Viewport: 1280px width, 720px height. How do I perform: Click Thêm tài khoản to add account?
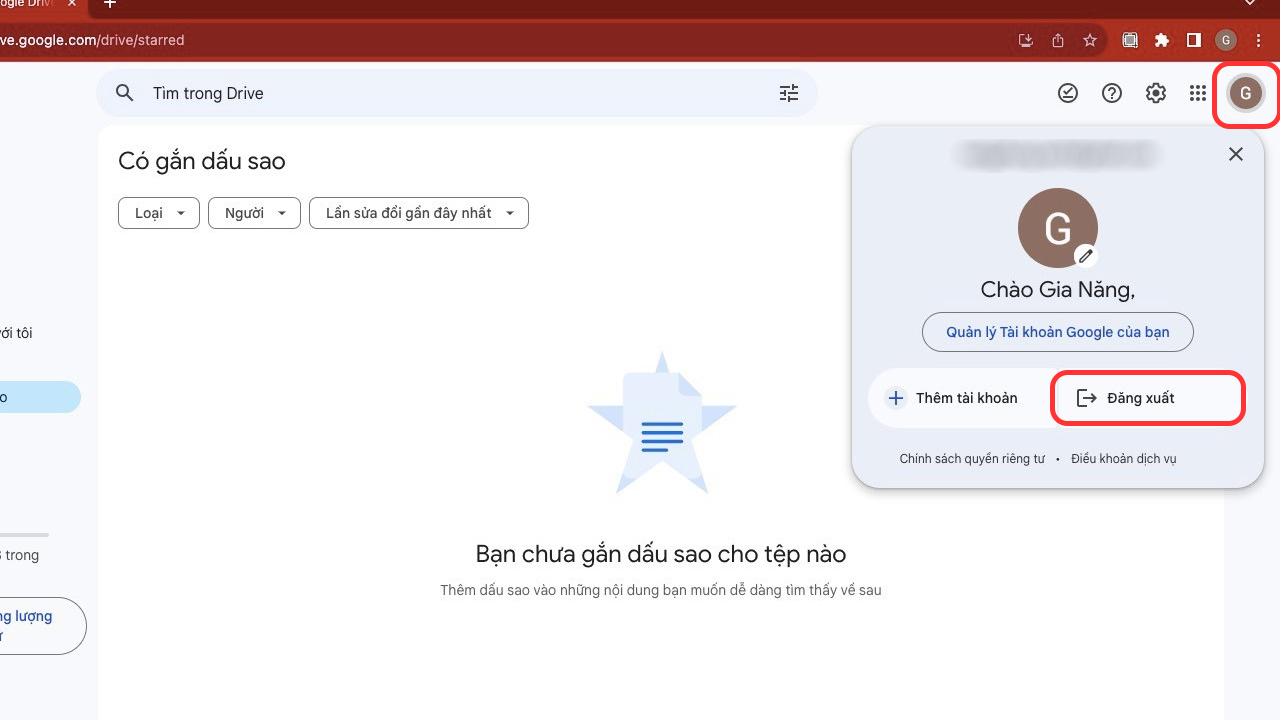(954, 398)
